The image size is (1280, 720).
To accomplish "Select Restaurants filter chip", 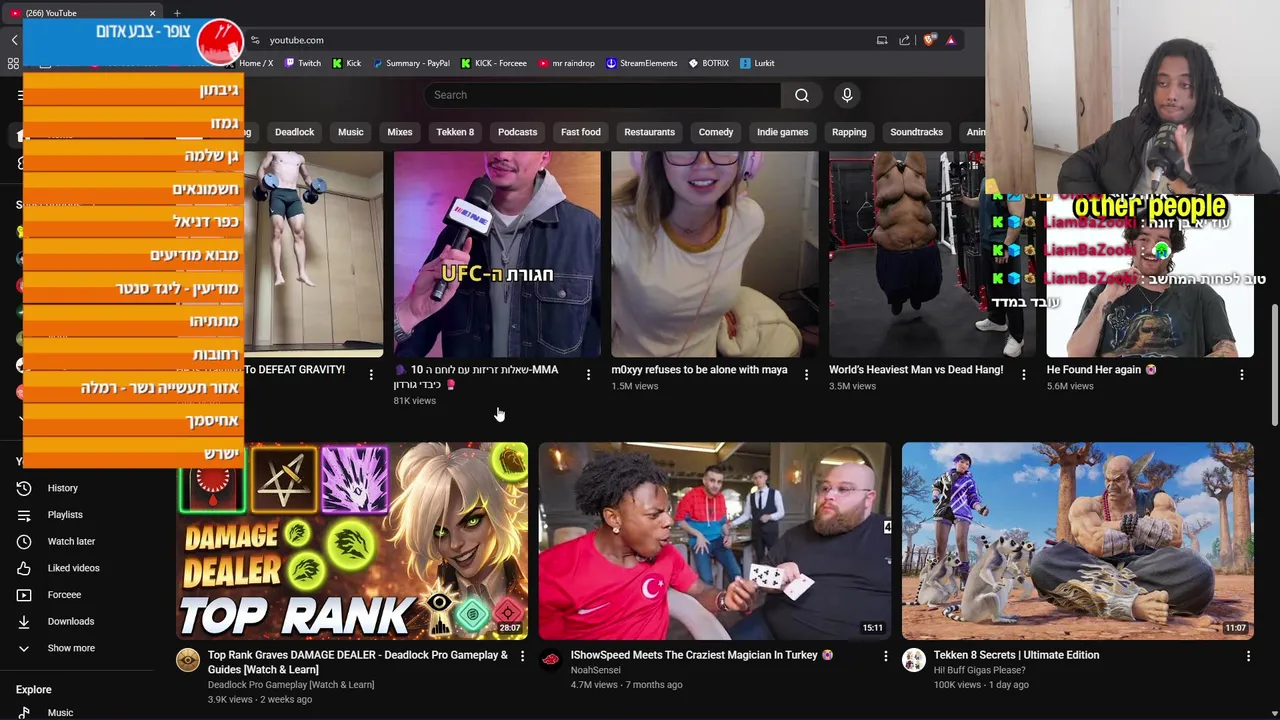I will (x=649, y=132).
